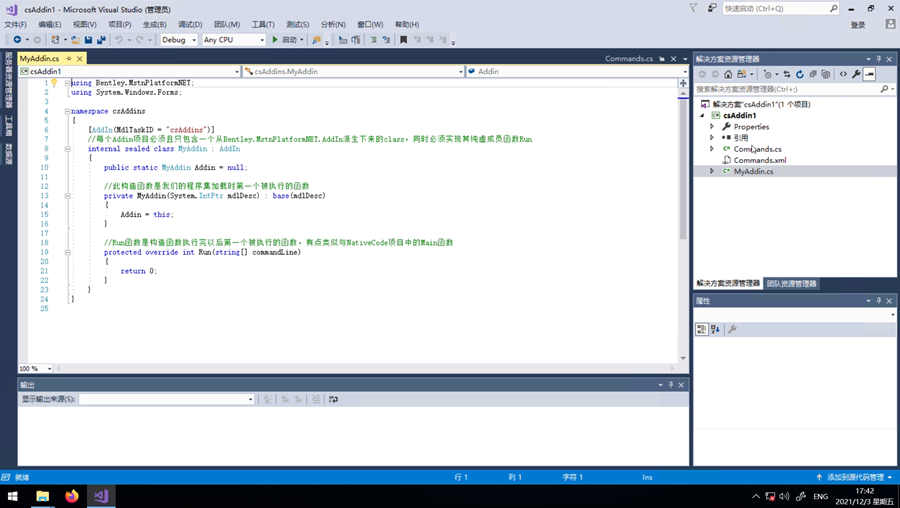Open the 服务器资源管理器 side tab

click(9, 80)
